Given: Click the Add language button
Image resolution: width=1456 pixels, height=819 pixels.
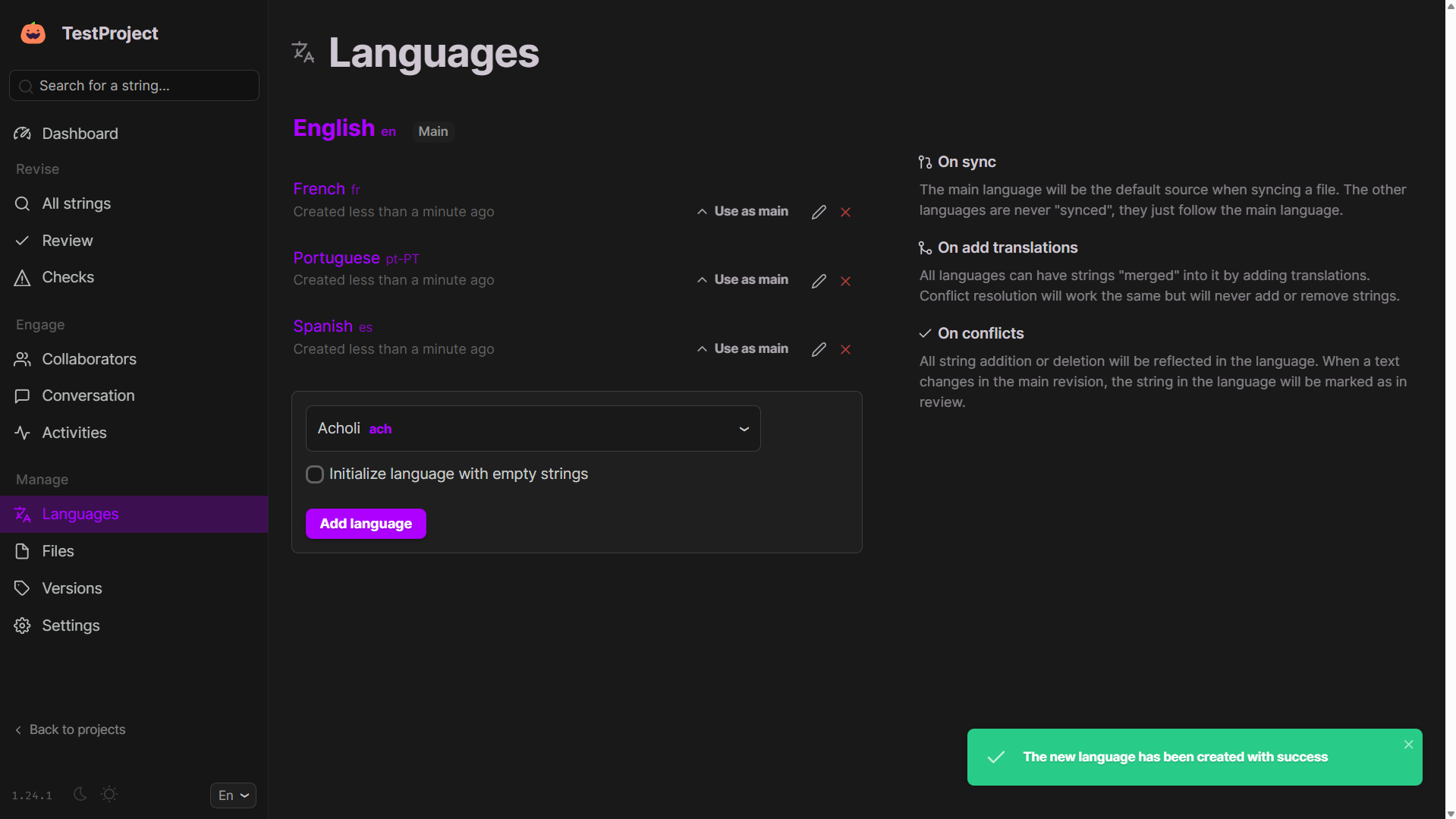Looking at the screenshot, I should 366,524.
